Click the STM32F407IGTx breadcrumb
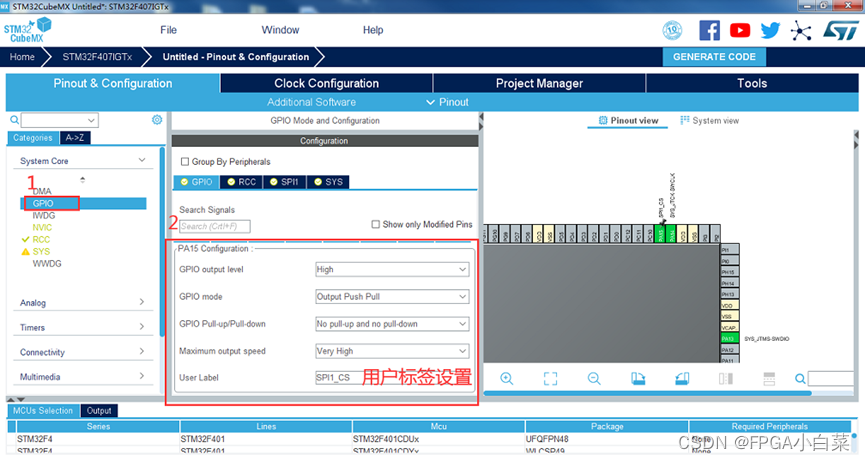 97,57
